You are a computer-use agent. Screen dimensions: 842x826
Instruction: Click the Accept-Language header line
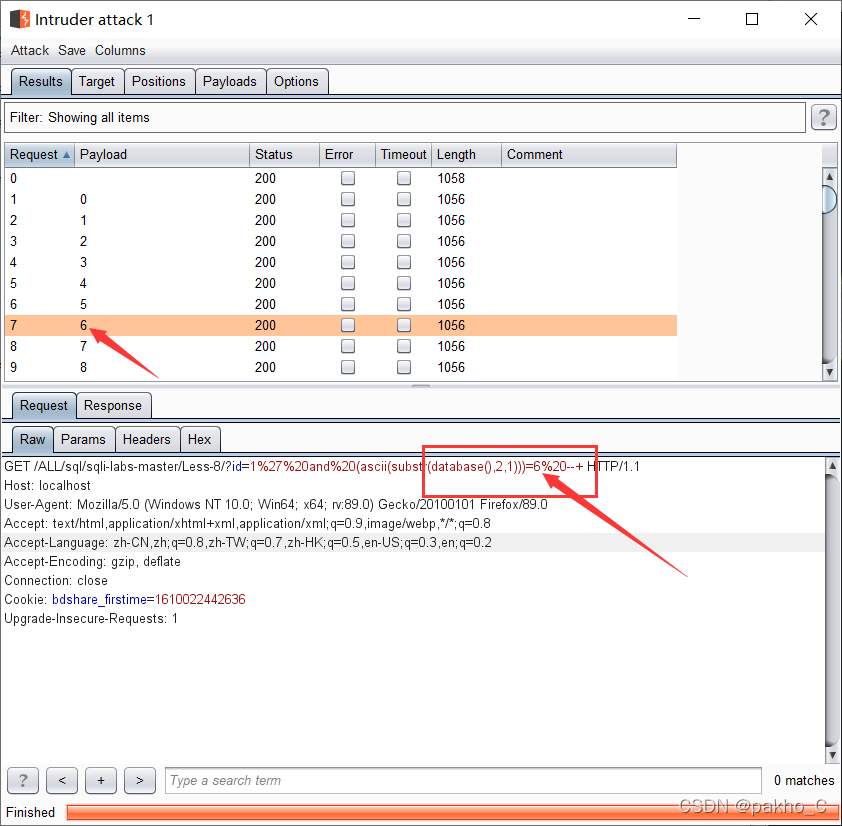click(x=248, y=542)
